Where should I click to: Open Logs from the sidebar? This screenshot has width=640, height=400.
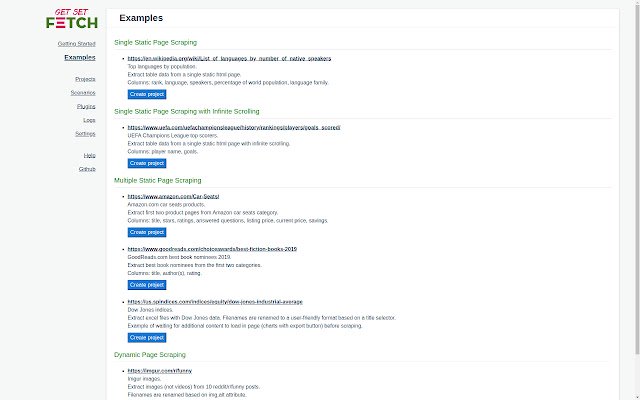pos(89,119)
